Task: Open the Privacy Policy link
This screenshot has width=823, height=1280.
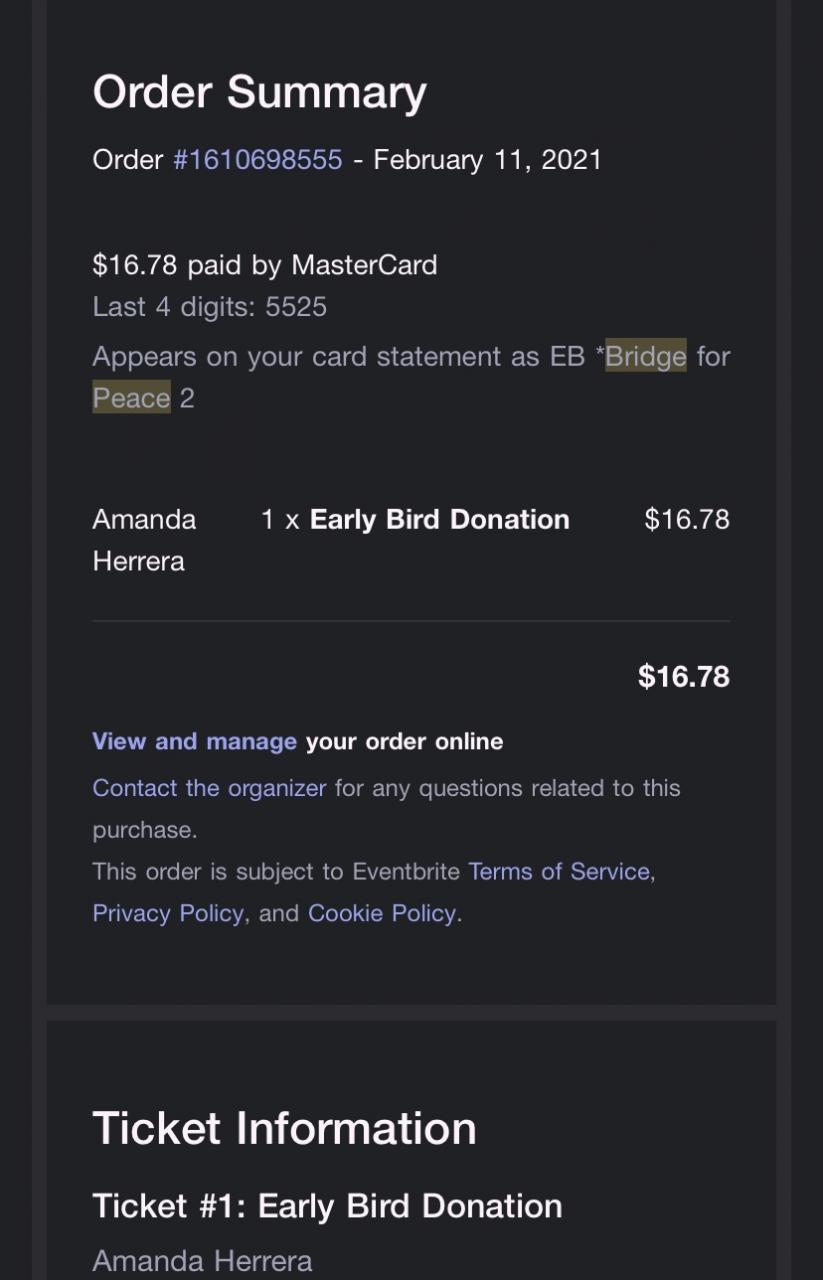Action: coord(167,913)
